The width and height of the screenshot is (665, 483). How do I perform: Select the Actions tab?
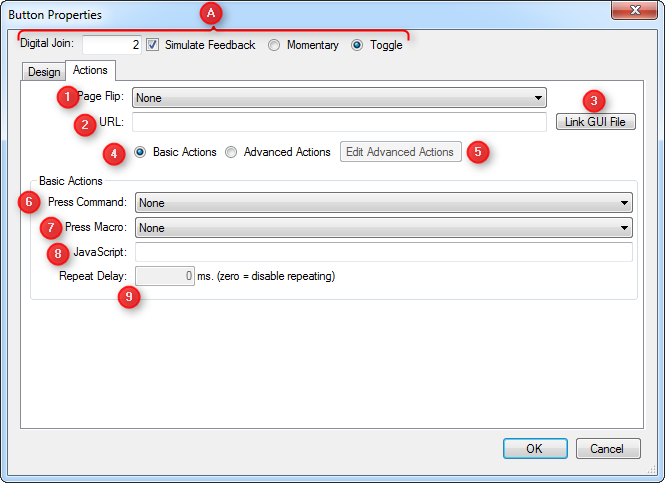tap(91, 70)
